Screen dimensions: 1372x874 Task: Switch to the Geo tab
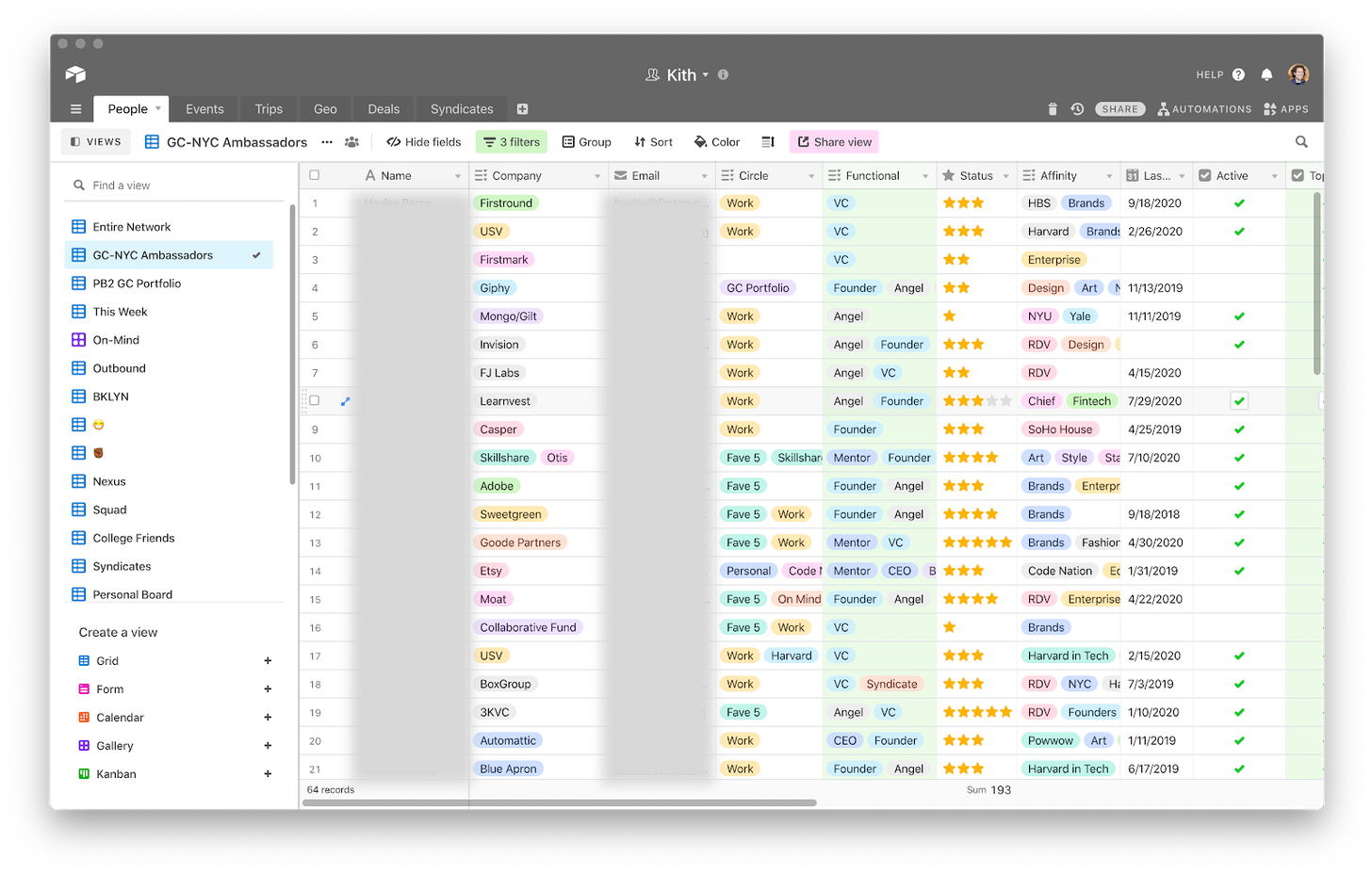click(325, 109)
